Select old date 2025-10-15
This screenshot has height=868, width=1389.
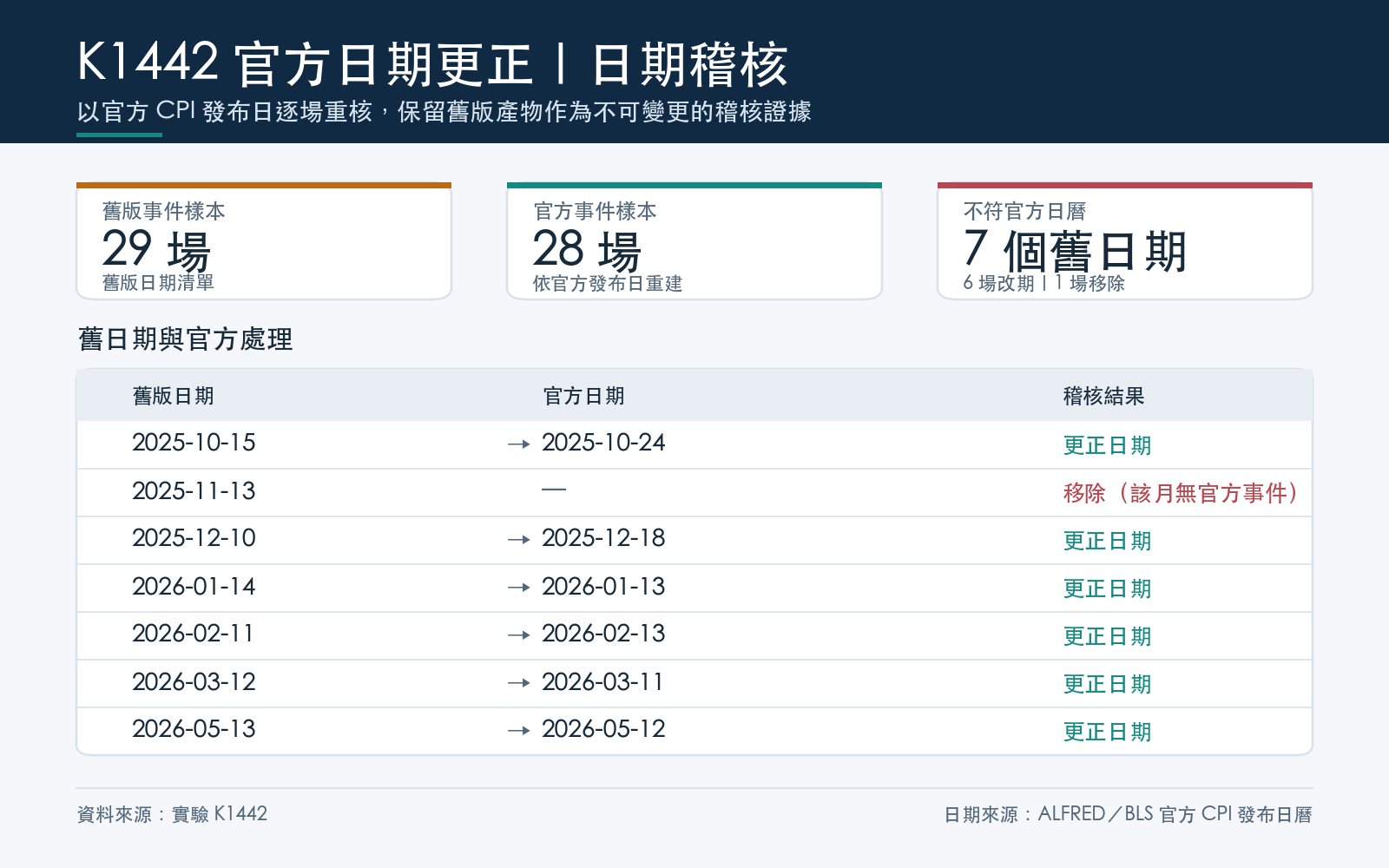[x=194, y=443]
